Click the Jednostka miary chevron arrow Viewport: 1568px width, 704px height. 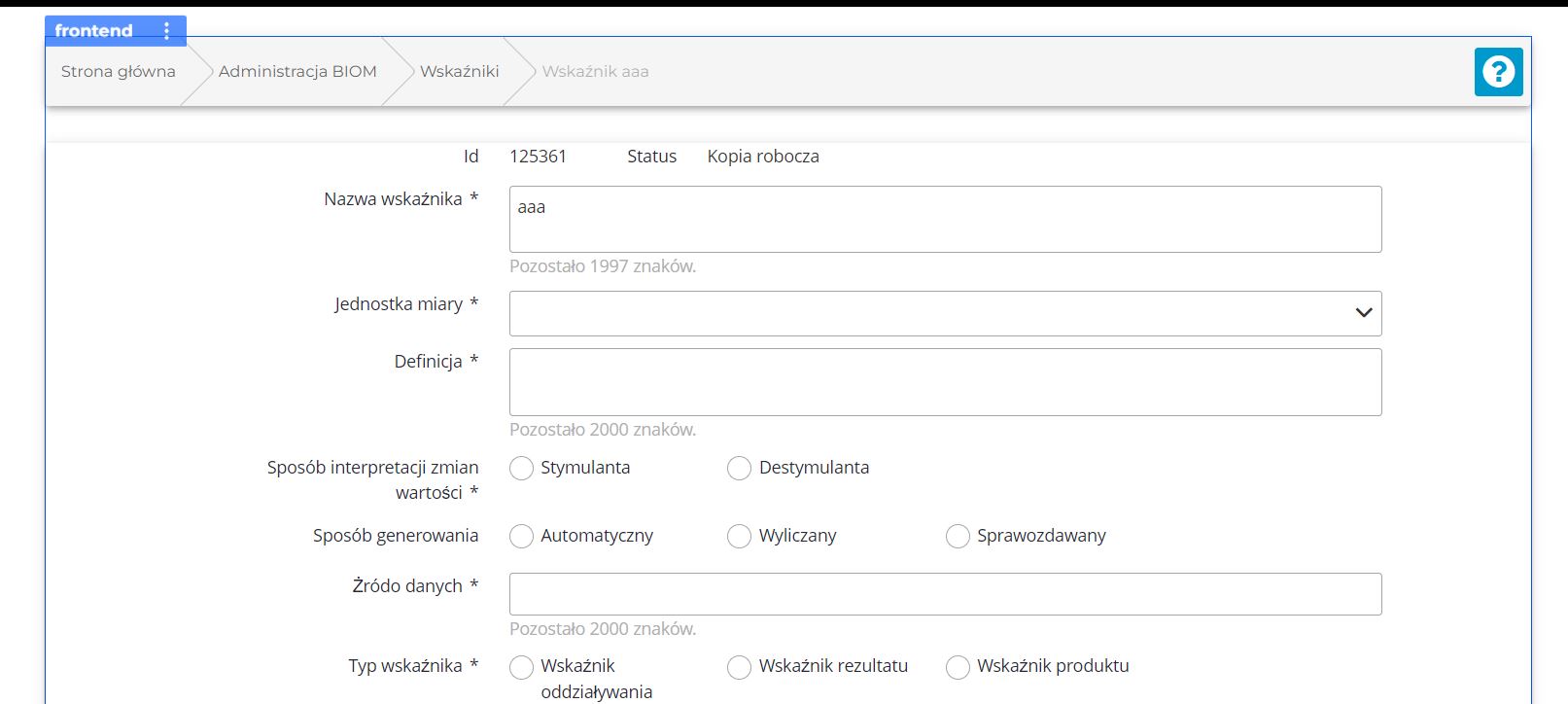point(1363,313)
